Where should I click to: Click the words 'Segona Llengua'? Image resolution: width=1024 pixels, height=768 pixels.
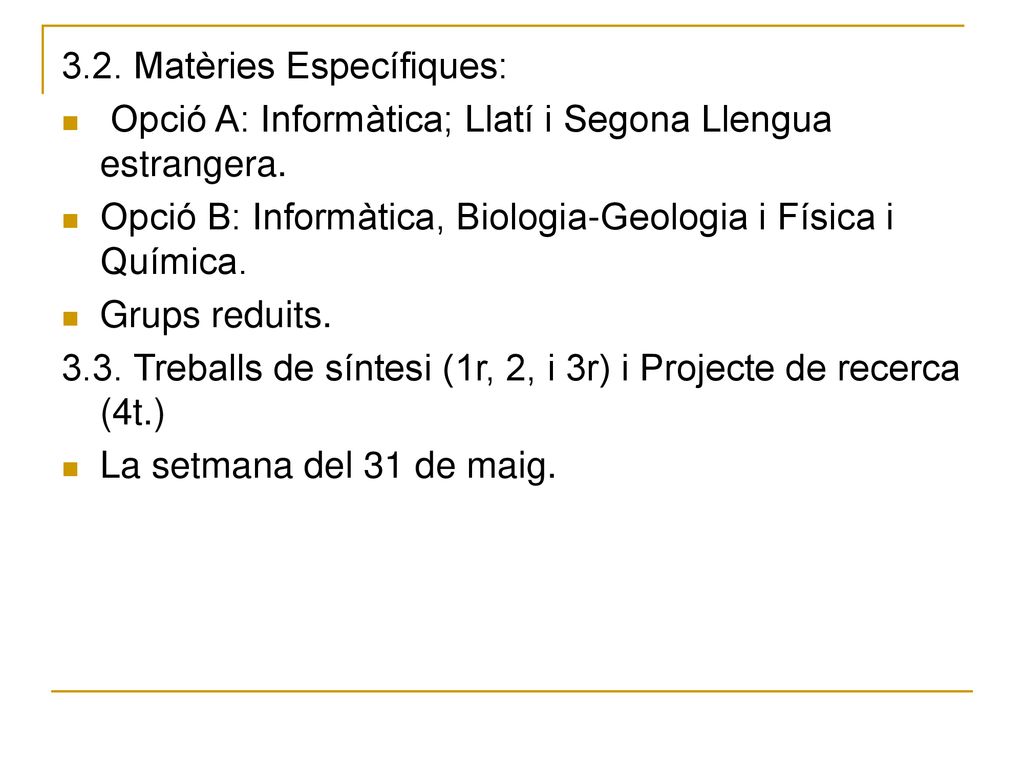coord(697,122)
